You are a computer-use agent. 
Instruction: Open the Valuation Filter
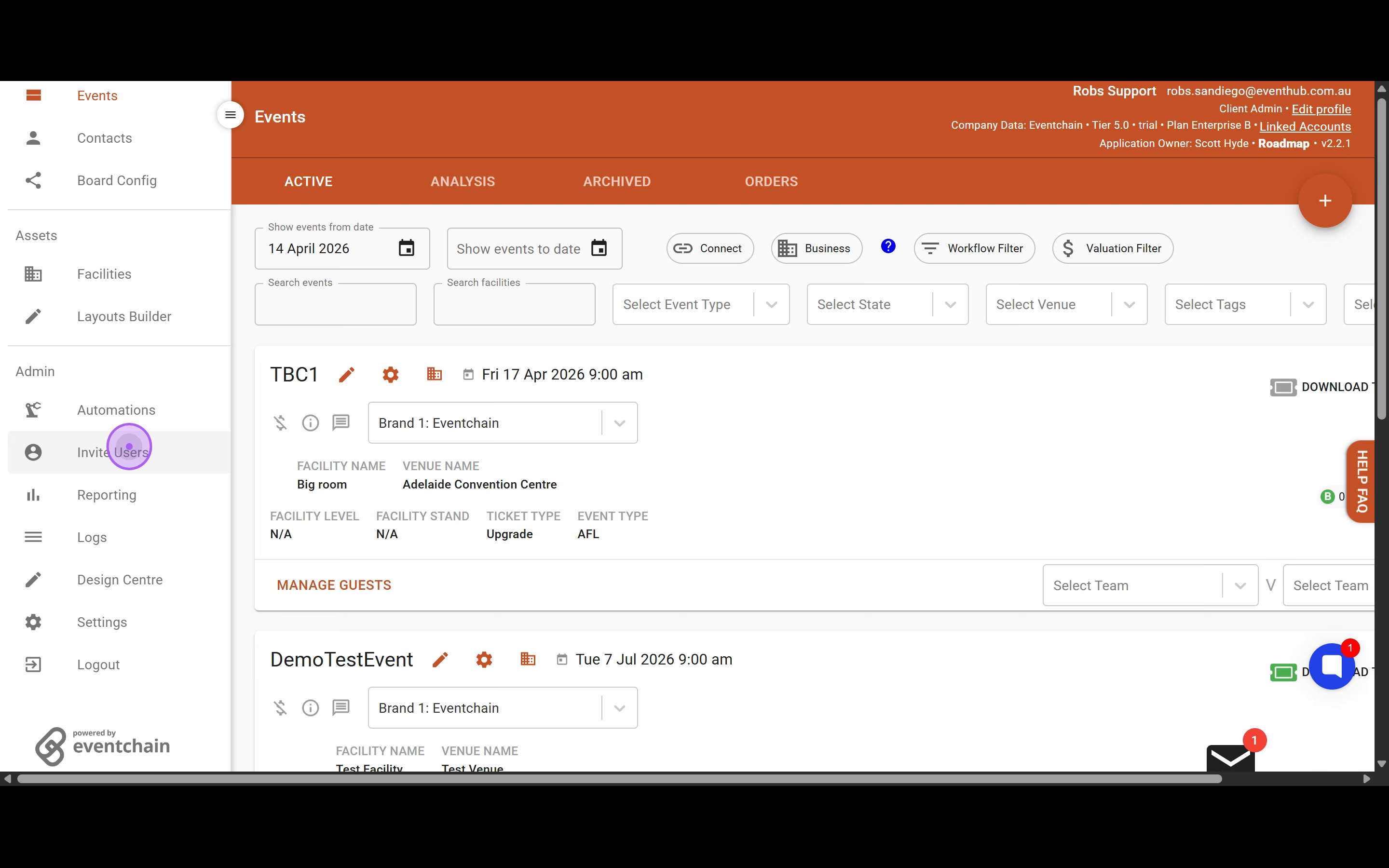[1112, 248]
